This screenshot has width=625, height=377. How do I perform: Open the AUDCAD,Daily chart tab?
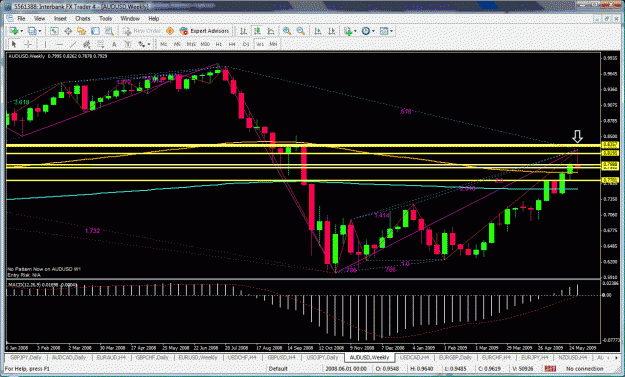[x=69, y=357]
